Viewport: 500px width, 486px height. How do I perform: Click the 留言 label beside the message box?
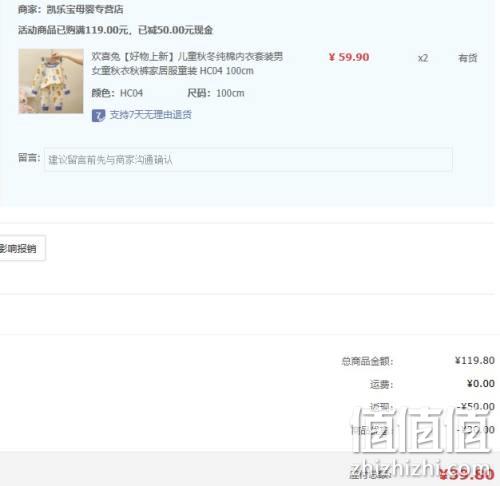29,157
